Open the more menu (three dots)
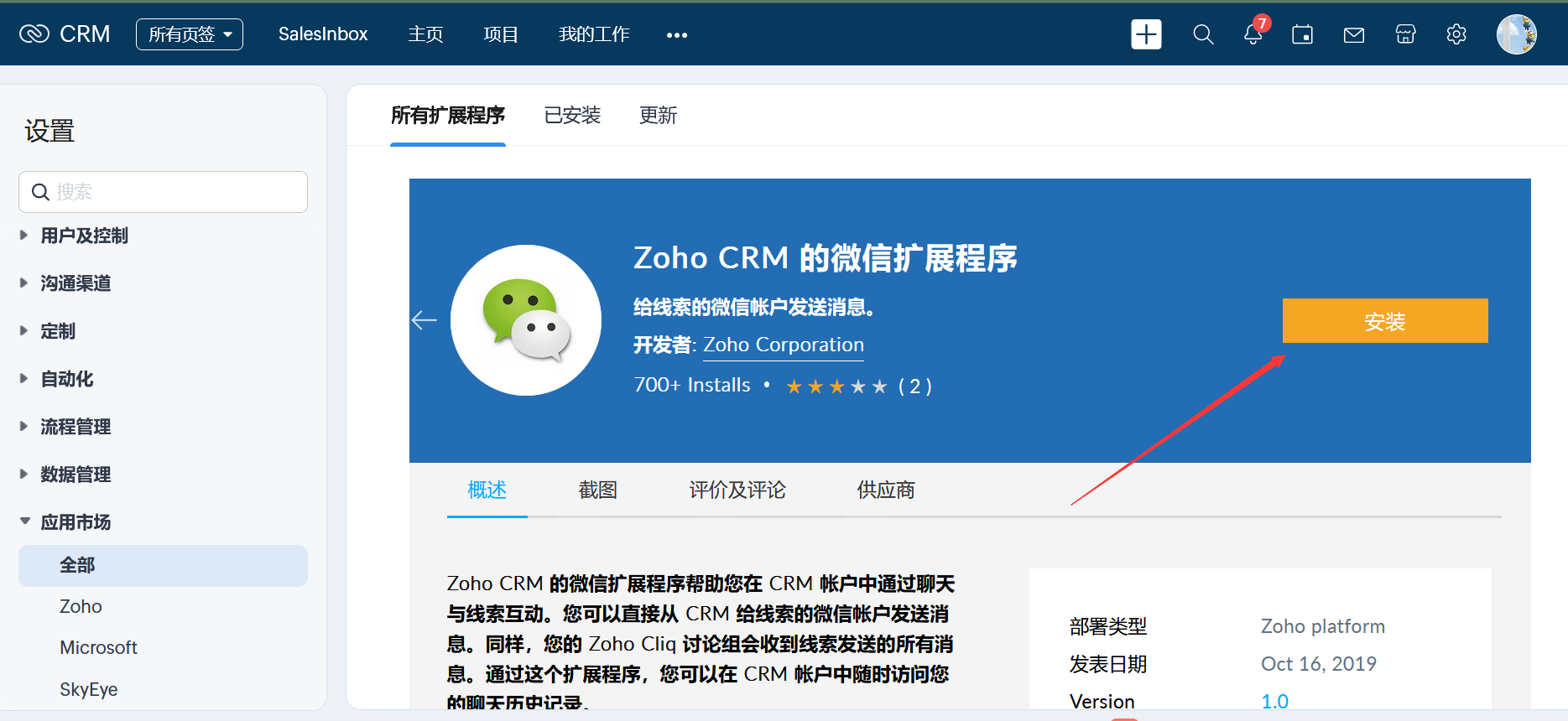The height and width of the screenshot is (721, 1568). point(676,35)
